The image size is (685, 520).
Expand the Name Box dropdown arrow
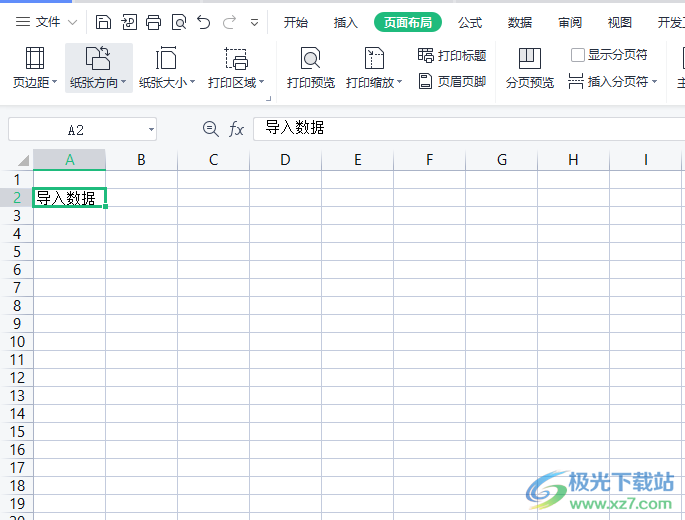point(151,129)
